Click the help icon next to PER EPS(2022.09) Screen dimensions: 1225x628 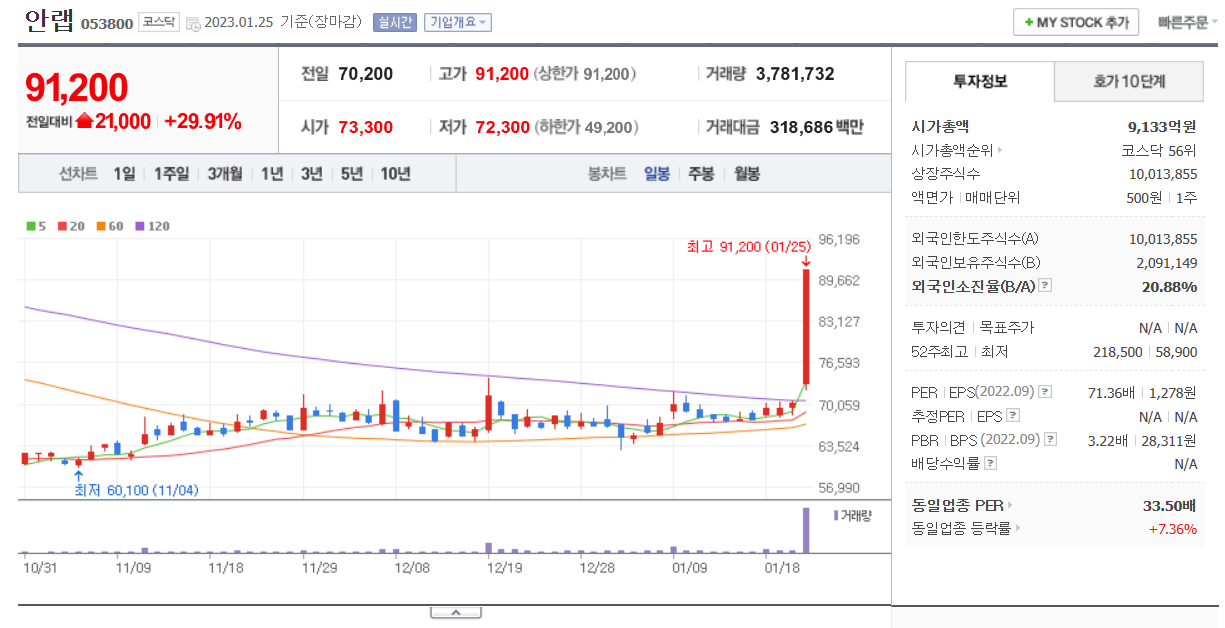(x=1045, y=392)
